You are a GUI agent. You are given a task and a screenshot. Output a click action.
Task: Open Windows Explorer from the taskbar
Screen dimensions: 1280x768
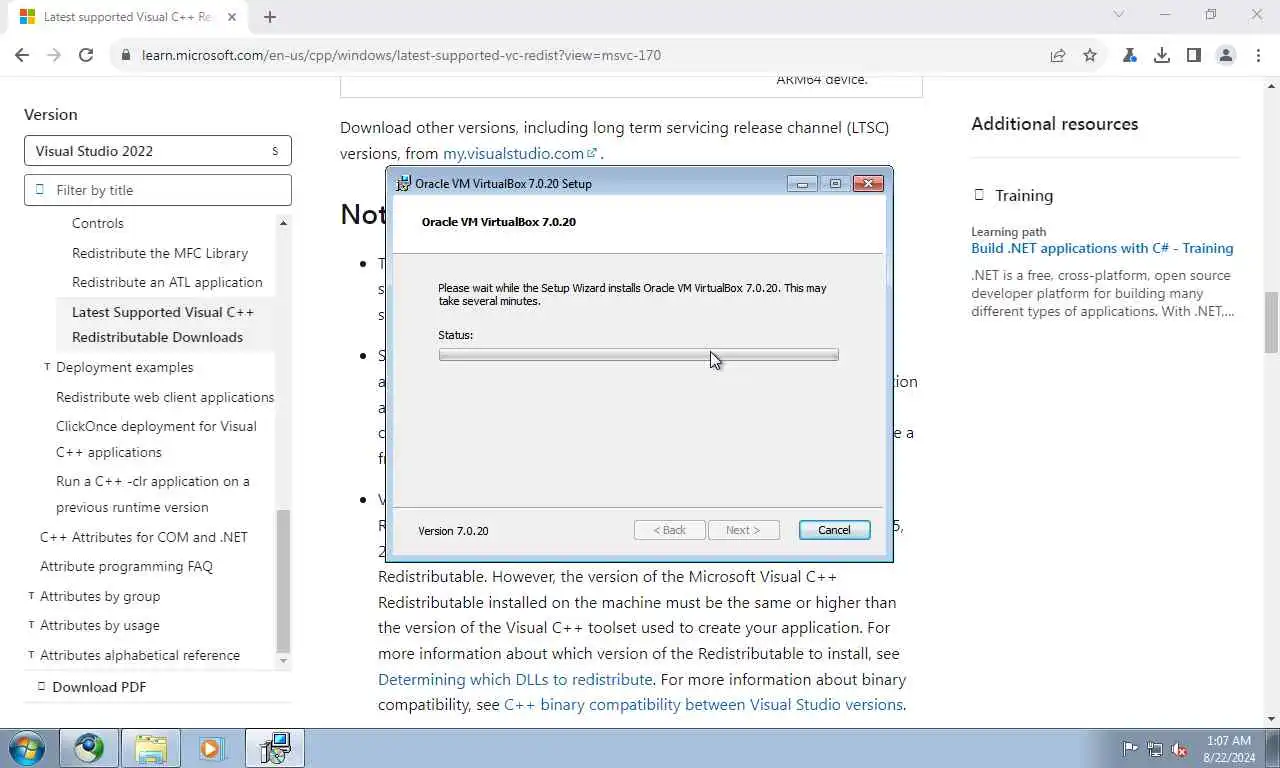pyautogui.click(x=151, y=748)
